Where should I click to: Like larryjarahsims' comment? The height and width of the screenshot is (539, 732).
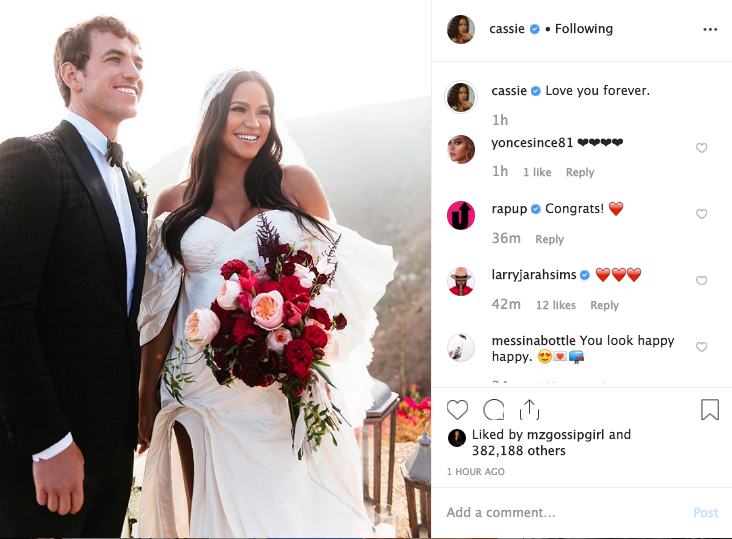click(x=701, y=280)
